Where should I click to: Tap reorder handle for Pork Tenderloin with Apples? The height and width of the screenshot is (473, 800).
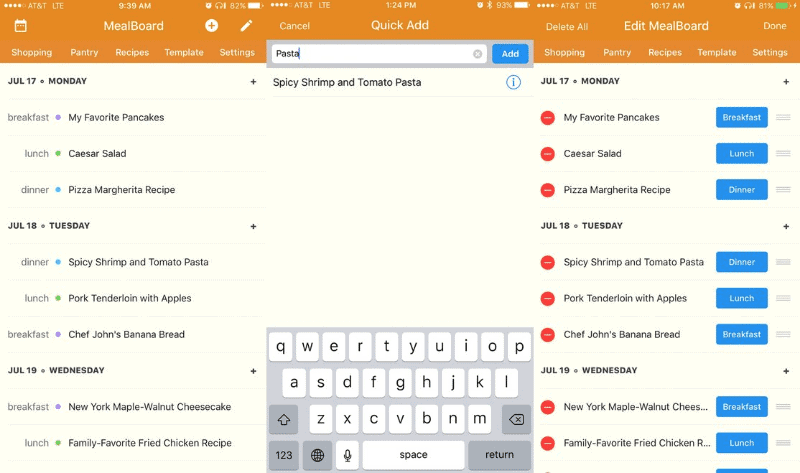[x=783, y=298]
